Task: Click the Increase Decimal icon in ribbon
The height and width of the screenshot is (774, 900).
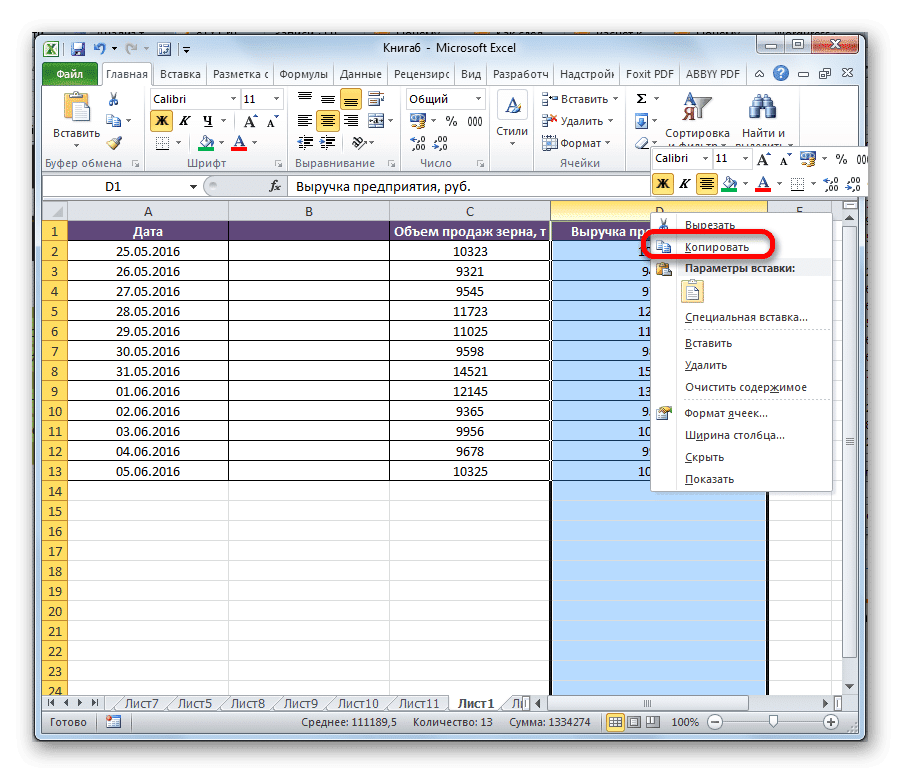Action: tap(418, 143)
